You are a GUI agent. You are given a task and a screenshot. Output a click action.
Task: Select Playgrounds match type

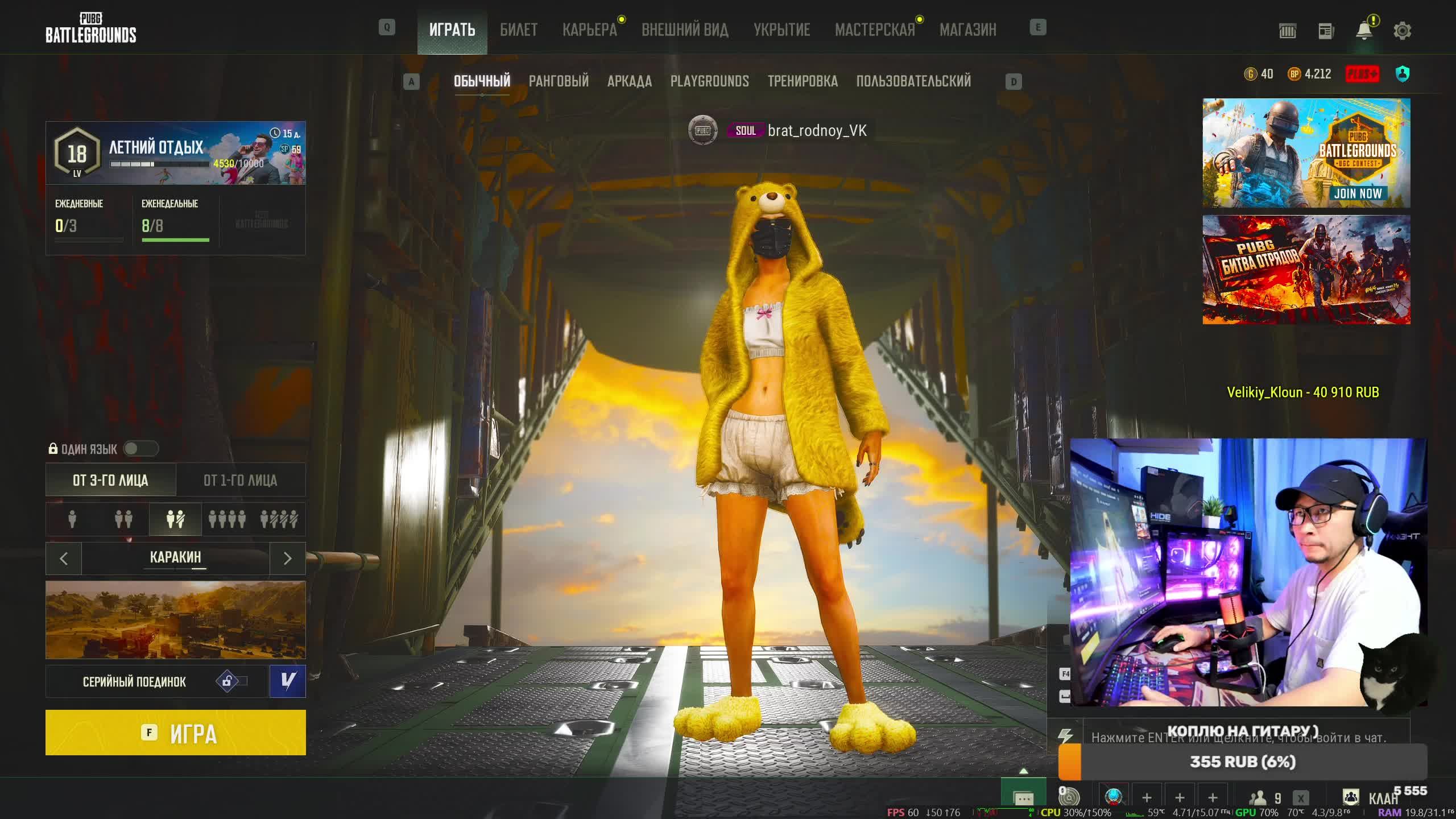coord(710,81)
